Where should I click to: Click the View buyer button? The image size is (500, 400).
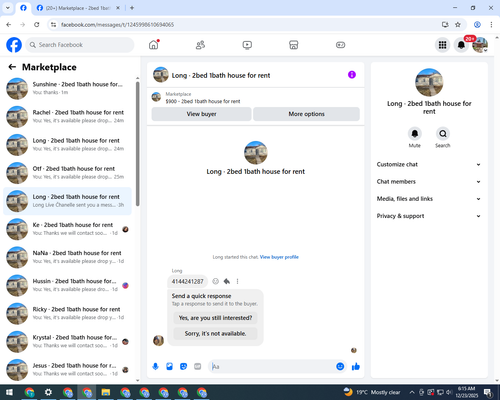201,114
